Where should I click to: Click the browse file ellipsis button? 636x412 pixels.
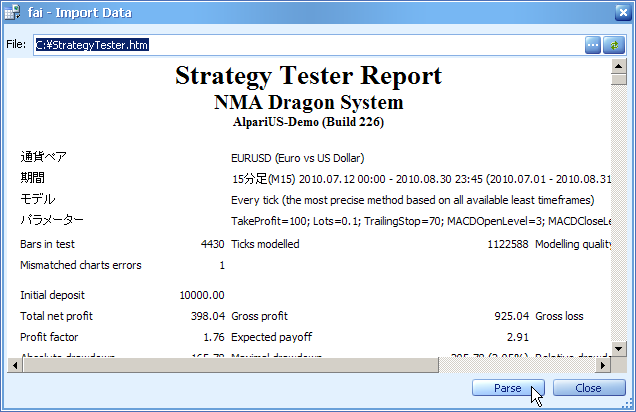point(593,45)
